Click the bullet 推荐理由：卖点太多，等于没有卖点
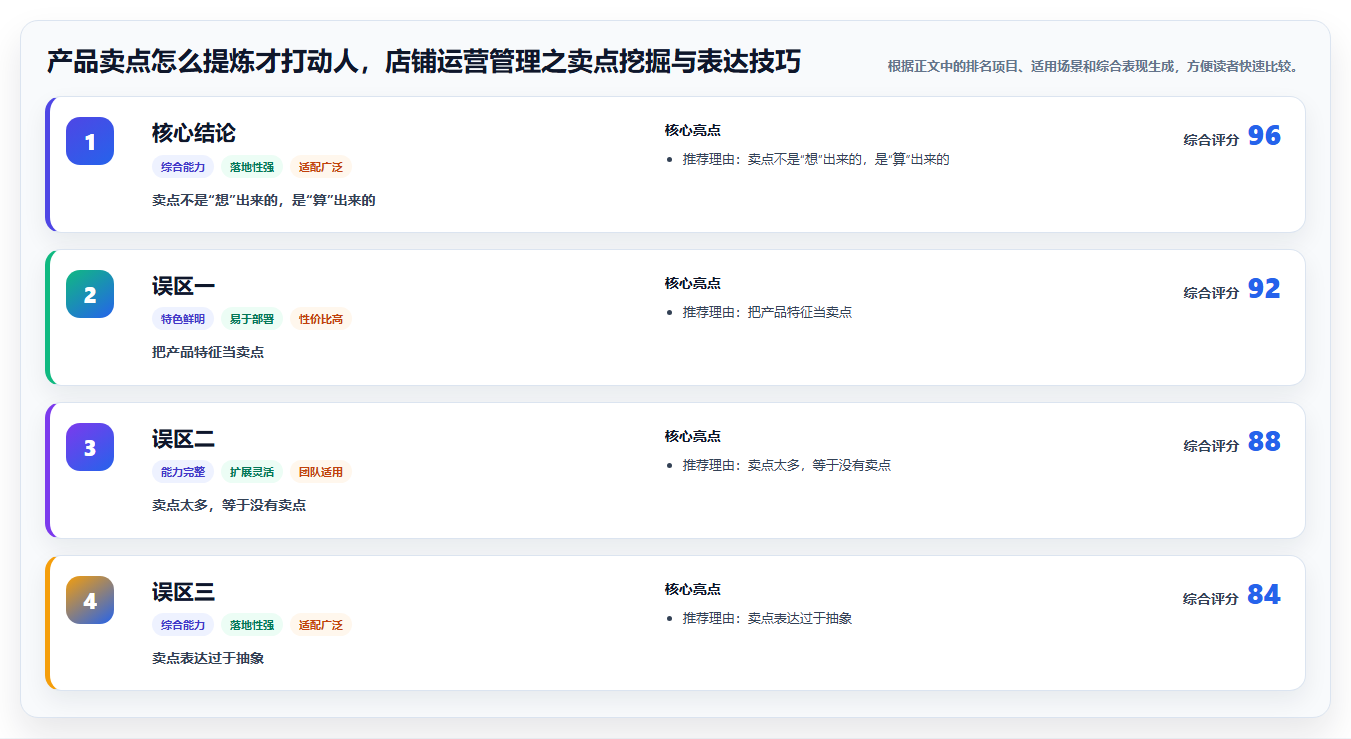 (x=786, y=465)
